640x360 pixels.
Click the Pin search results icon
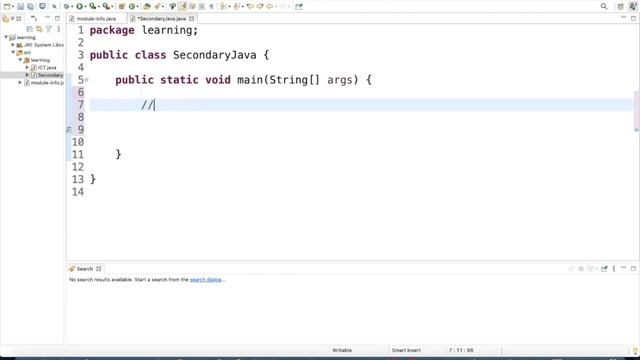(604, 269)
